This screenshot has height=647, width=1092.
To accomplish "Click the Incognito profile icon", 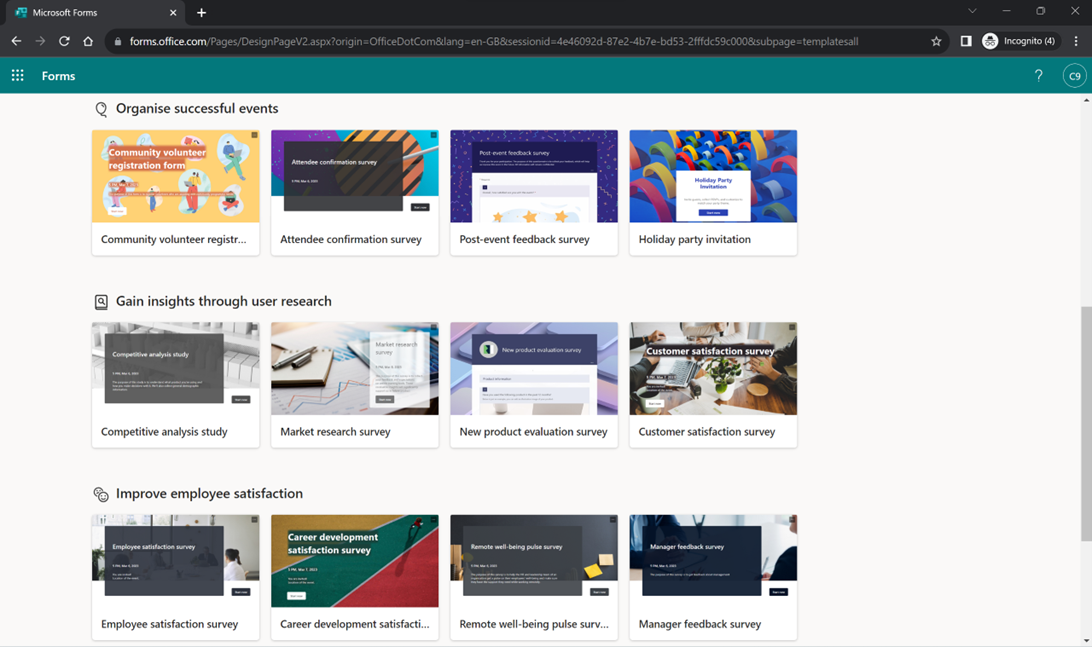I will point(988,41).
